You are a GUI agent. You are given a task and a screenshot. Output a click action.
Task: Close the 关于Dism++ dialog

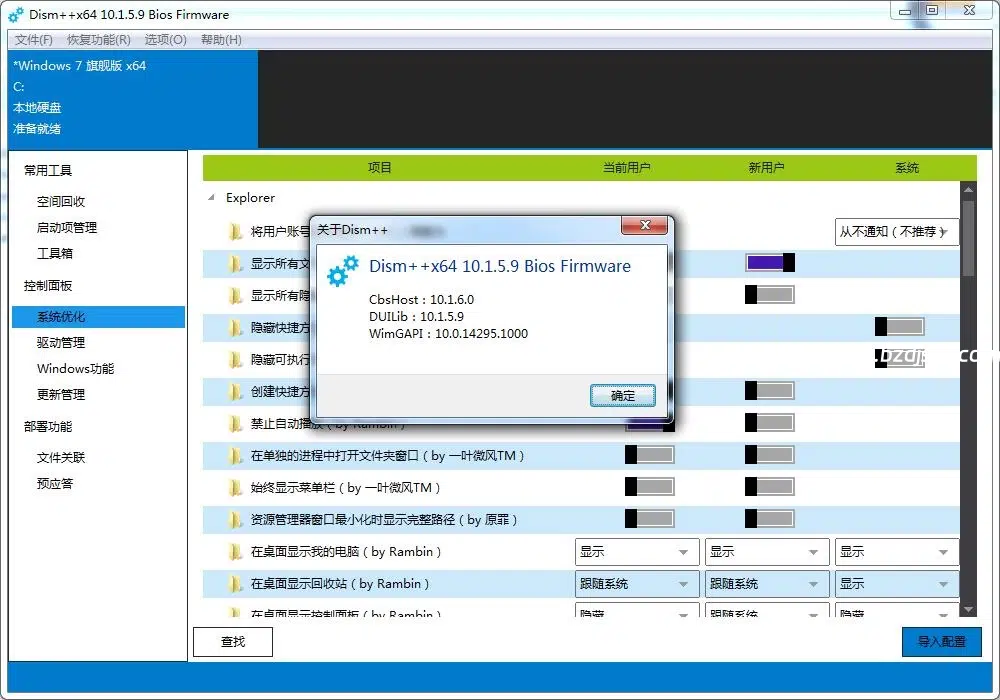click(x=644, y=225)
